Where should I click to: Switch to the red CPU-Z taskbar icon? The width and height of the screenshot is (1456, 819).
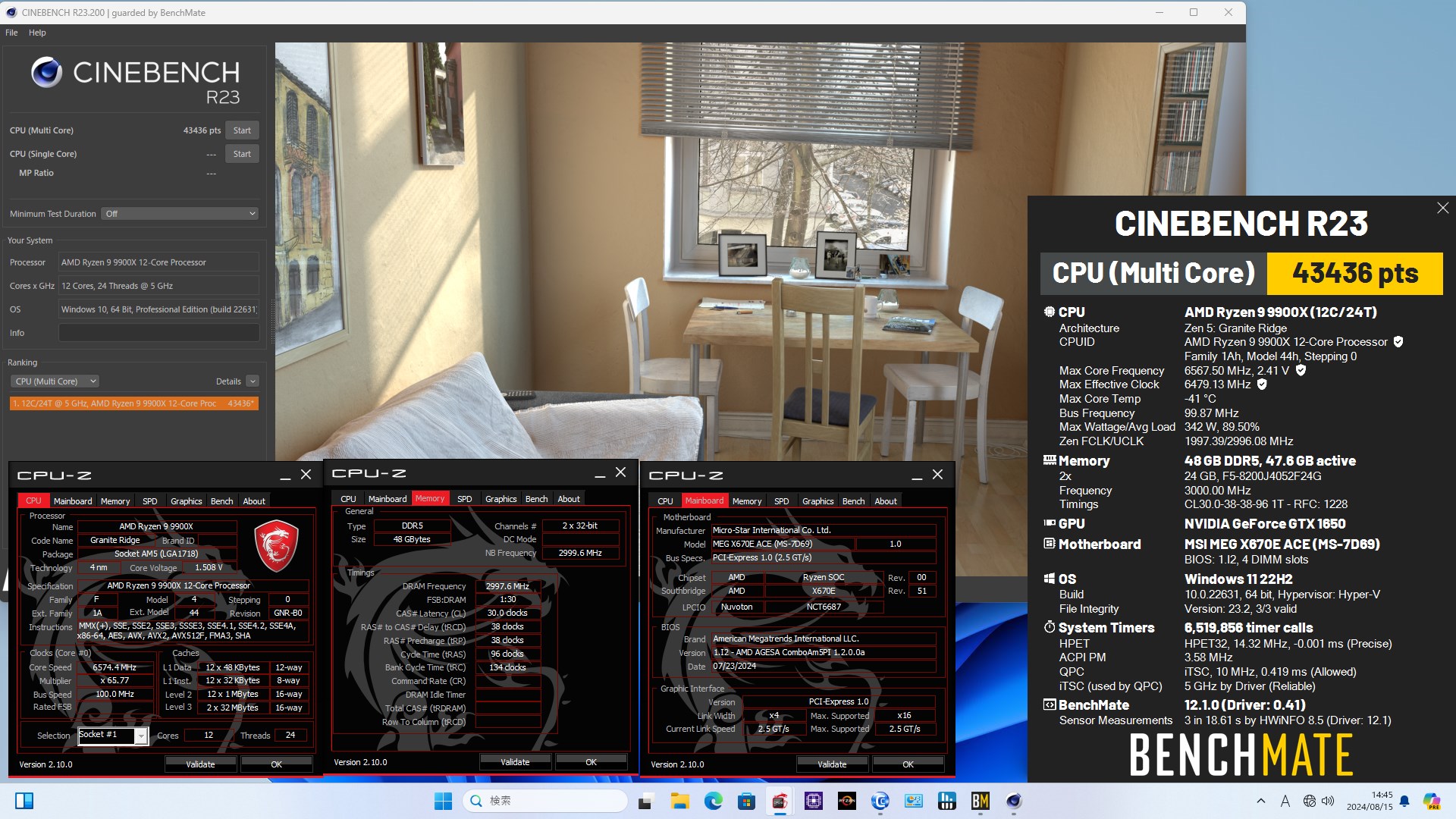[780, 801]
